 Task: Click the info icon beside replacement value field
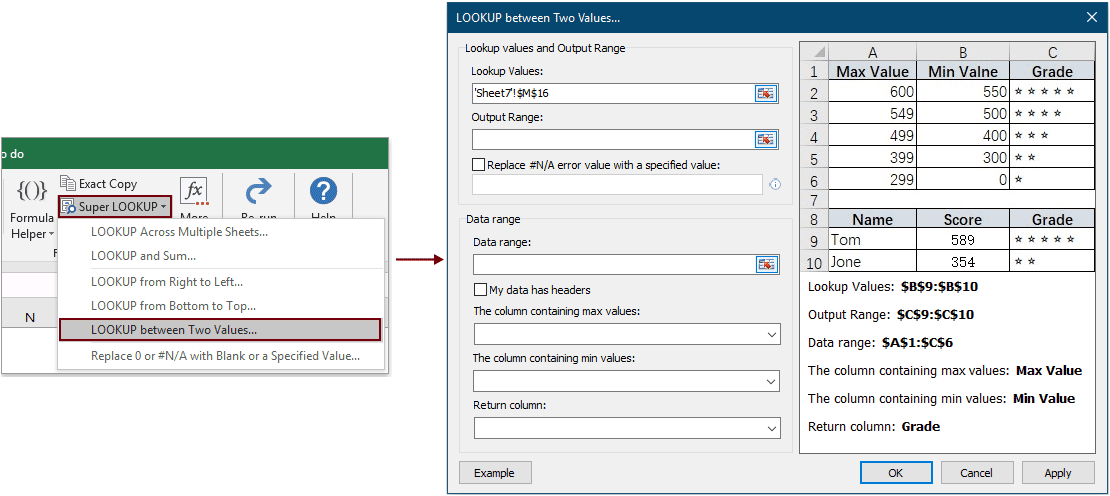(775, 184)
